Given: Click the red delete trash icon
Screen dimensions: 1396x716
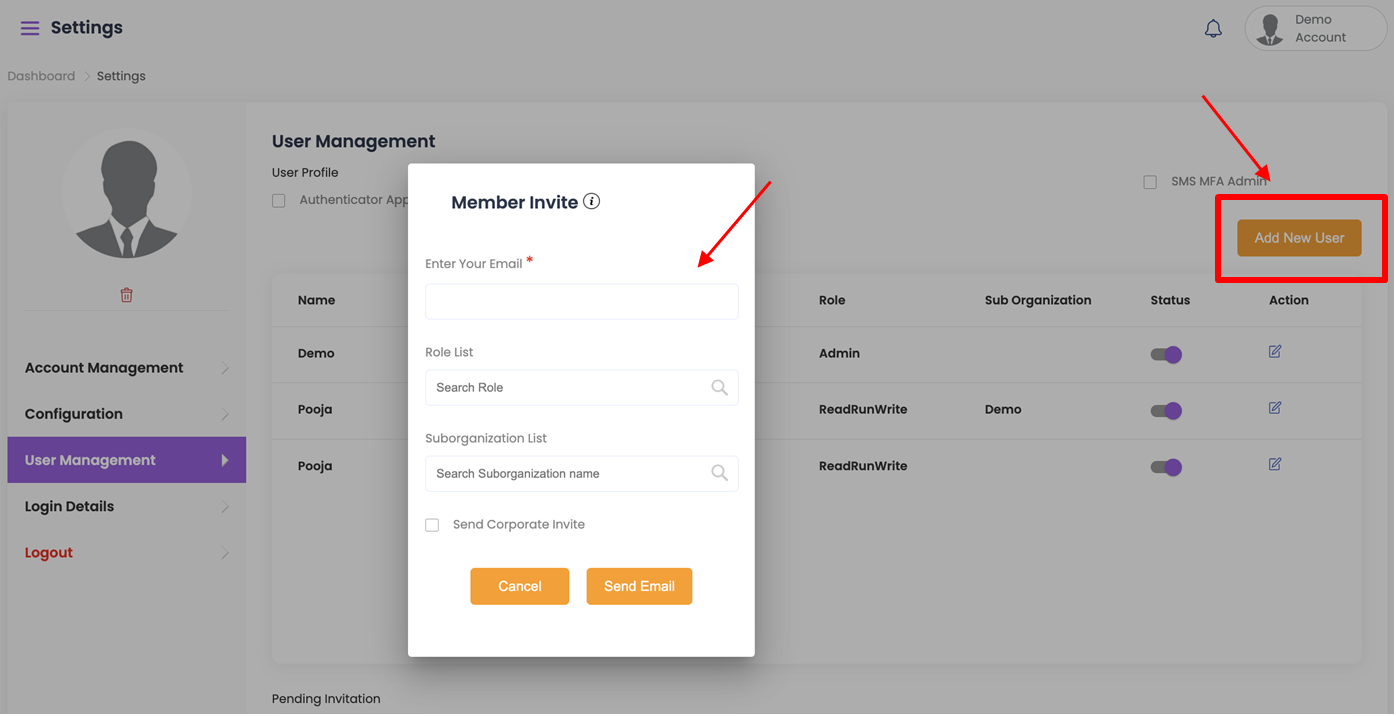Looking at the screenshot, I should coord(126,295).
